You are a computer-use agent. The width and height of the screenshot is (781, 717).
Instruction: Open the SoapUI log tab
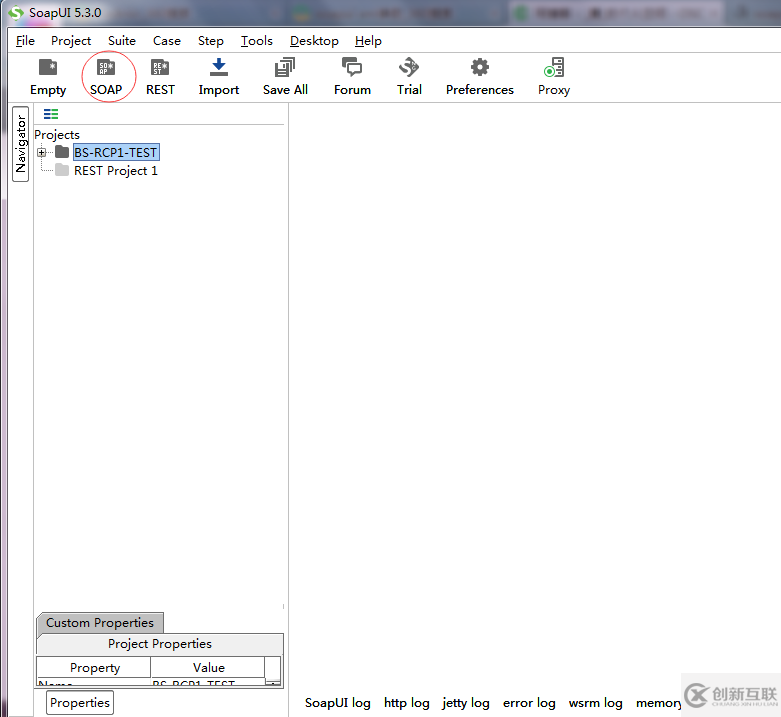(x=338, y=703)
